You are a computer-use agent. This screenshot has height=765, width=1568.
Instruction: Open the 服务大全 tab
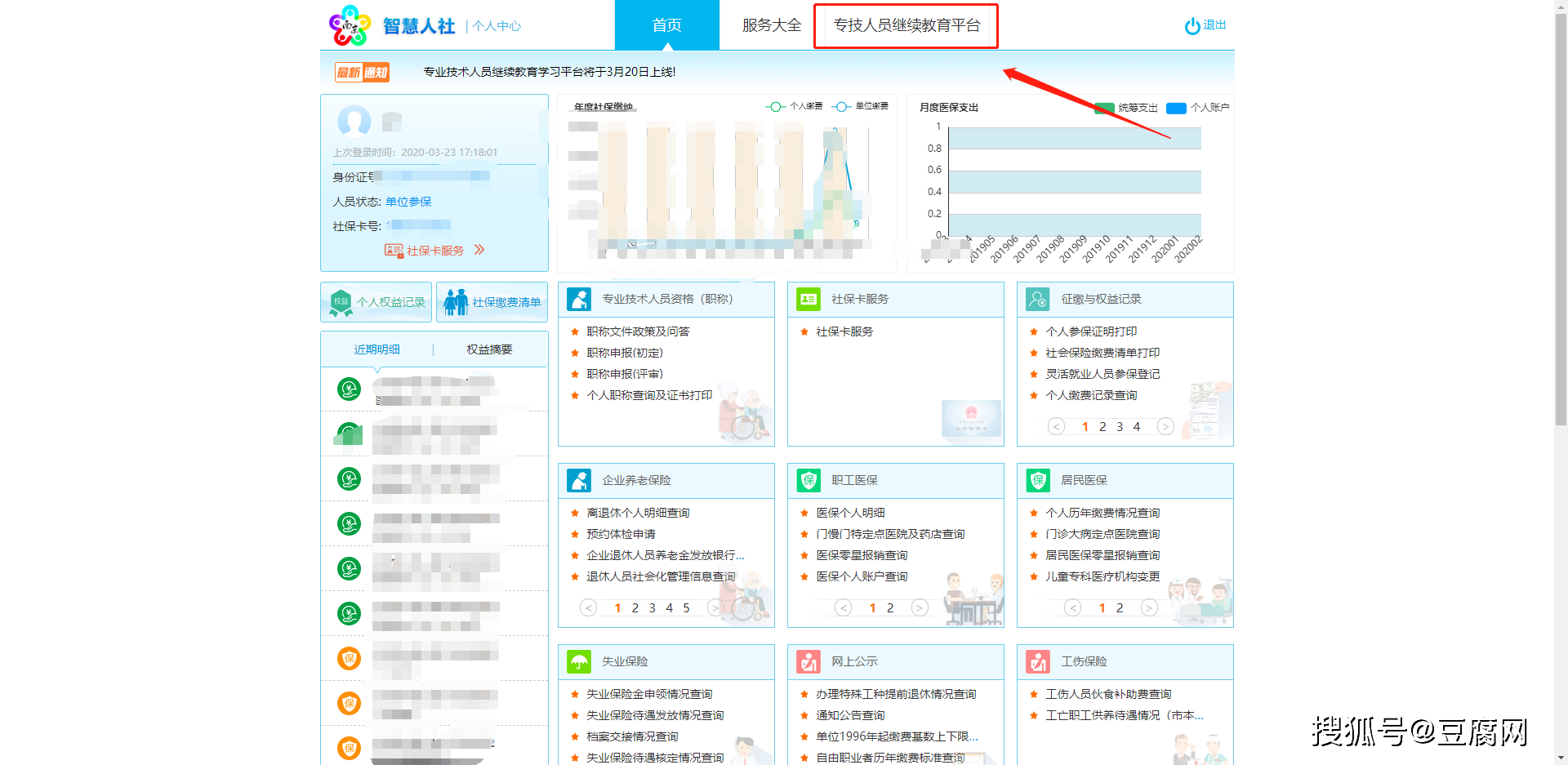coord(772,25)
